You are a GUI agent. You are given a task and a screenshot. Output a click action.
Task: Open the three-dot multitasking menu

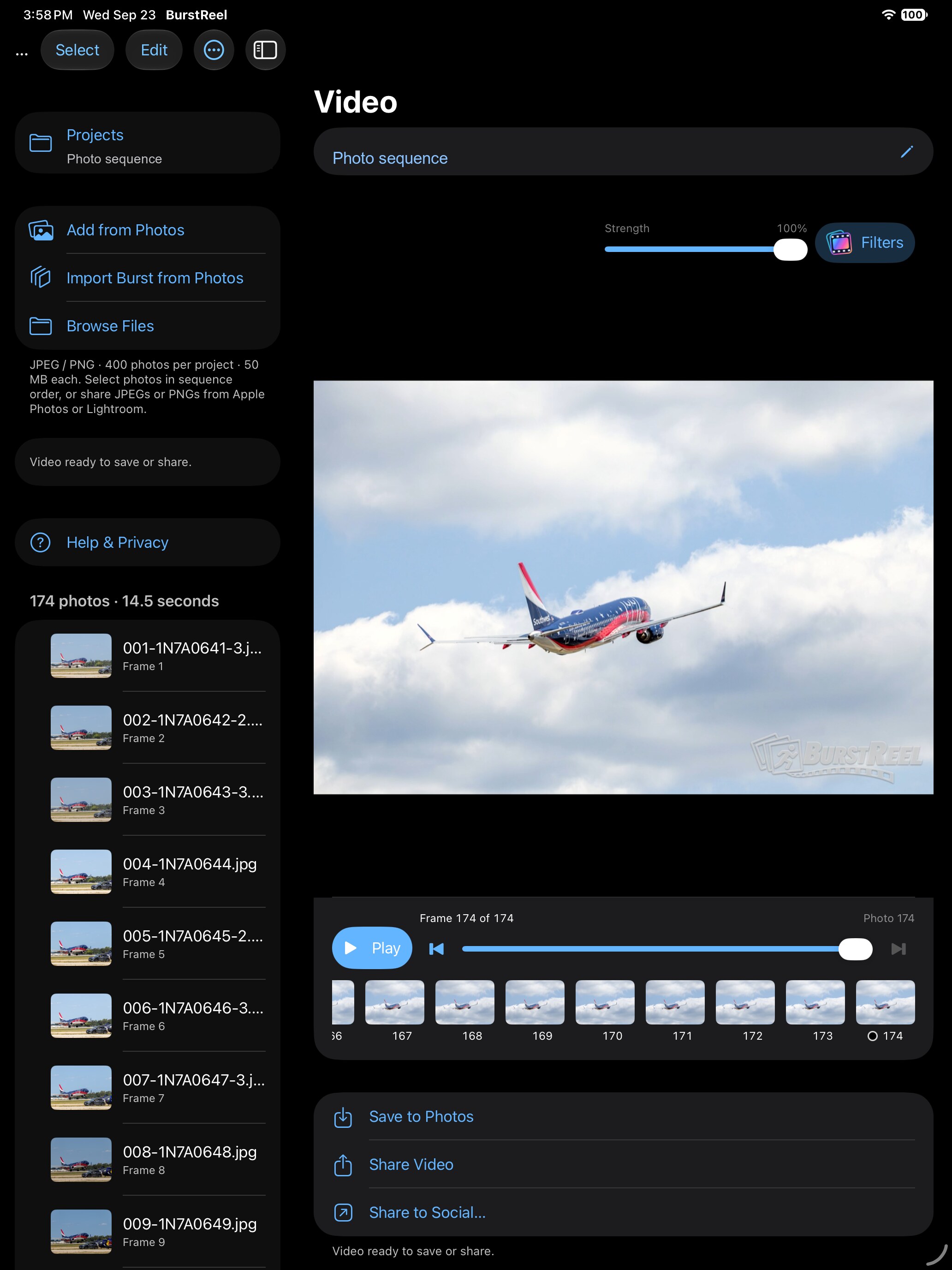coord(22,54)
